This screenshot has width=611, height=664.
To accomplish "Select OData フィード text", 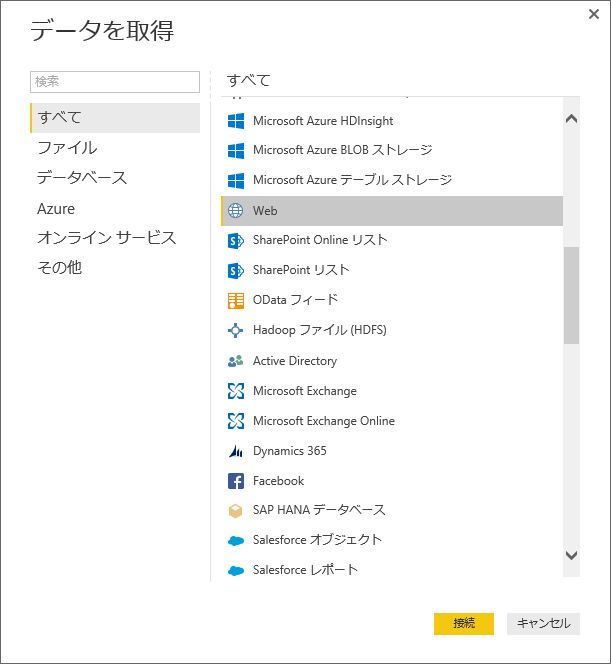I will [x=295, y=300].
